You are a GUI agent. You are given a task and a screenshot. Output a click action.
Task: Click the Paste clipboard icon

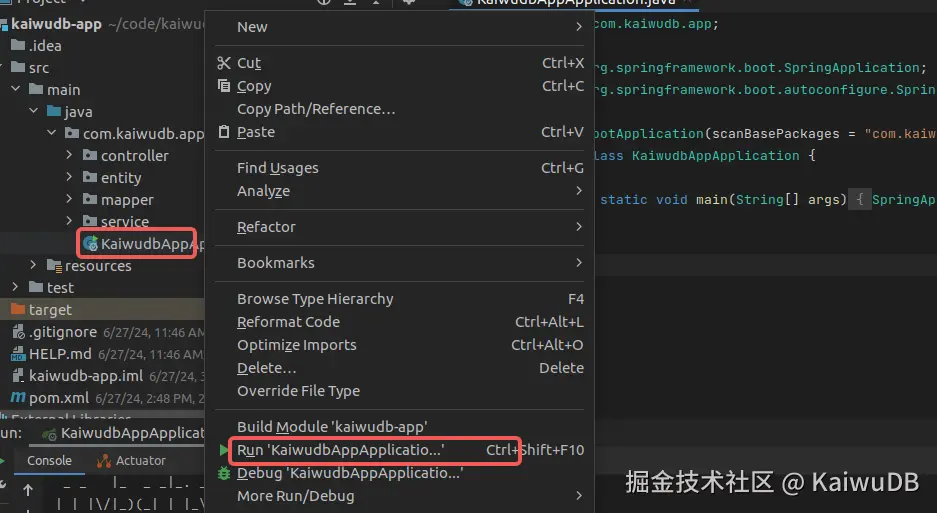(223, 132)
